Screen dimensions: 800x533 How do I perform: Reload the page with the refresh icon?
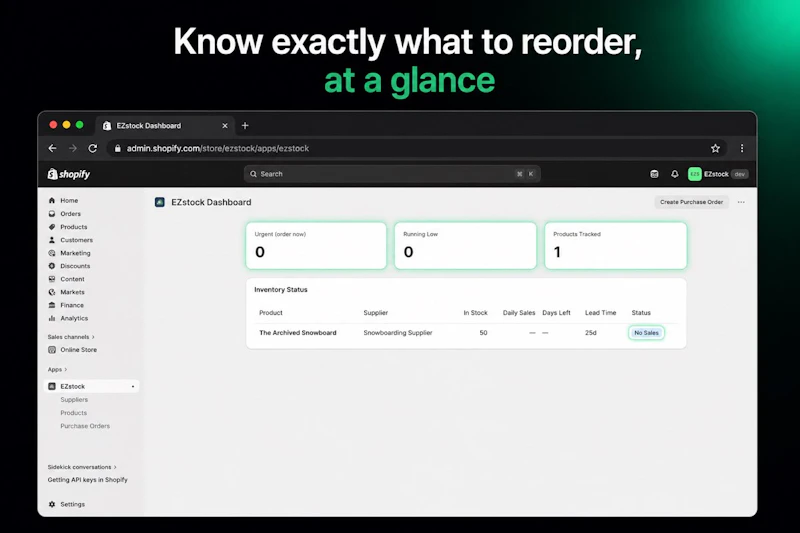[92, 148]
